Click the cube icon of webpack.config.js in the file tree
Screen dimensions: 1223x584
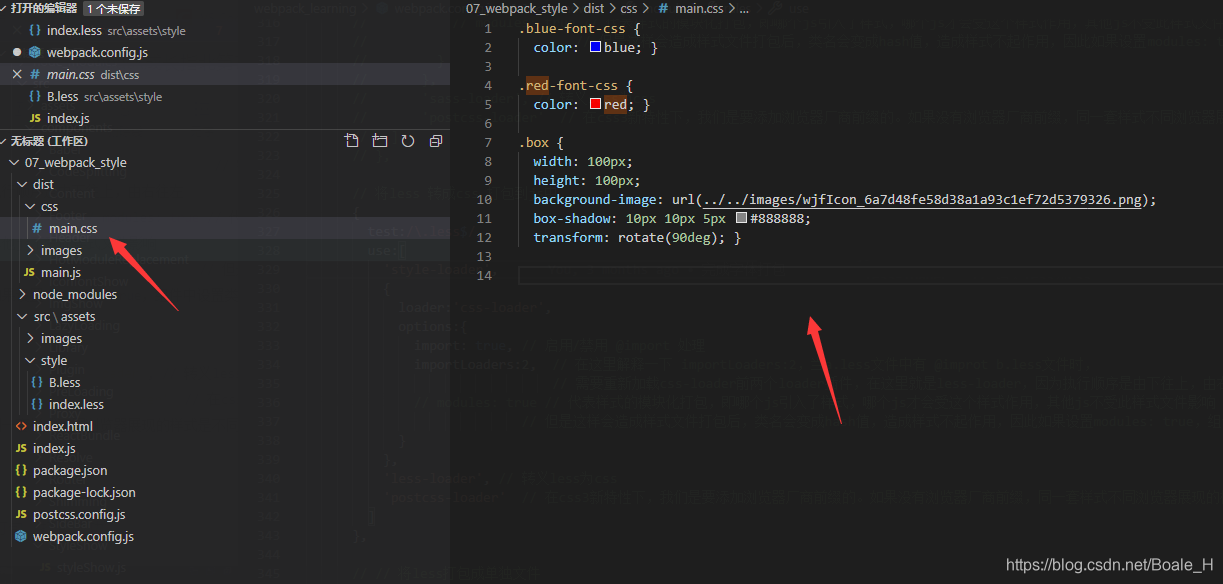22,536
